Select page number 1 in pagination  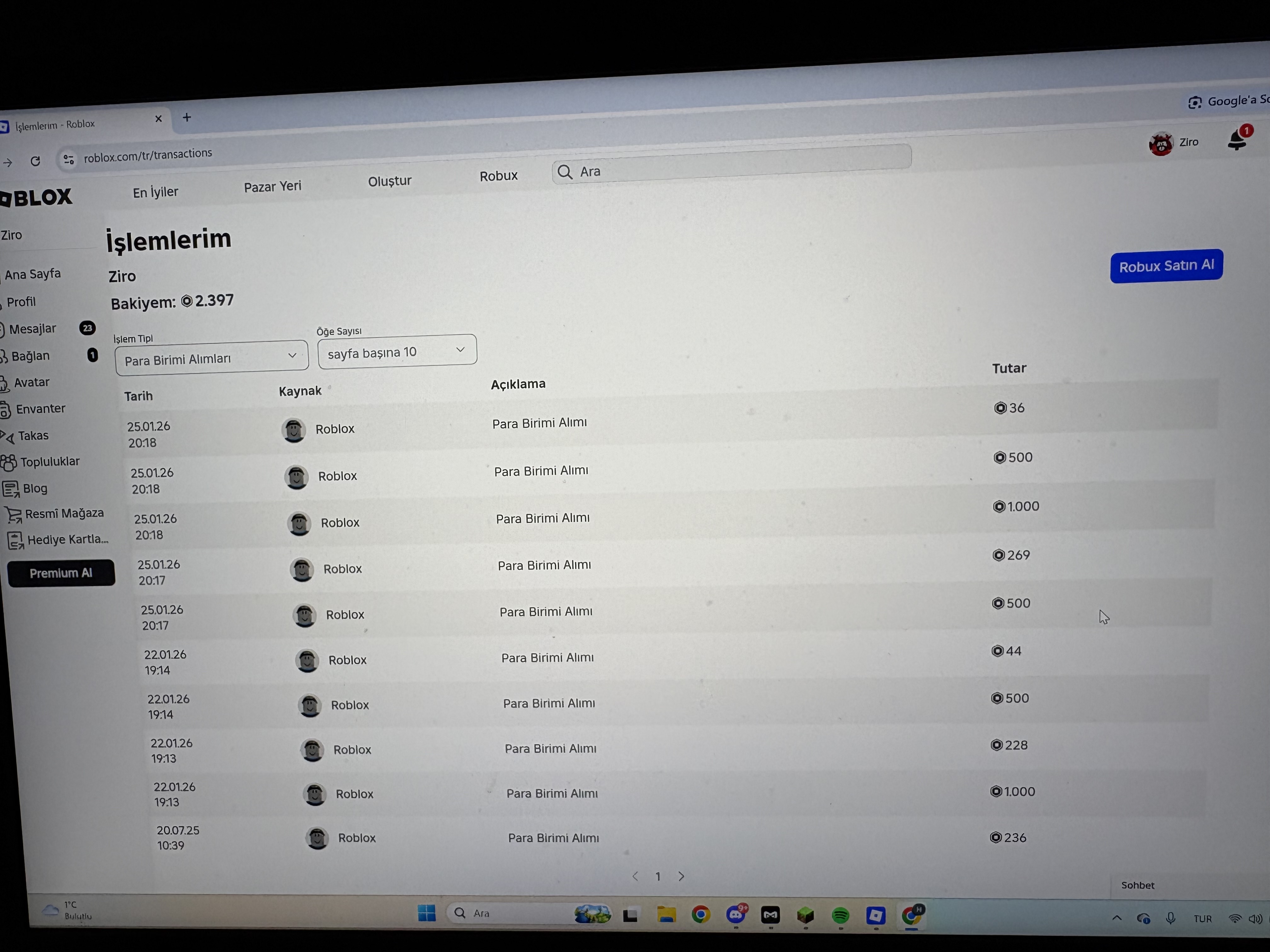pyautogui.click(x=658, y=877)
